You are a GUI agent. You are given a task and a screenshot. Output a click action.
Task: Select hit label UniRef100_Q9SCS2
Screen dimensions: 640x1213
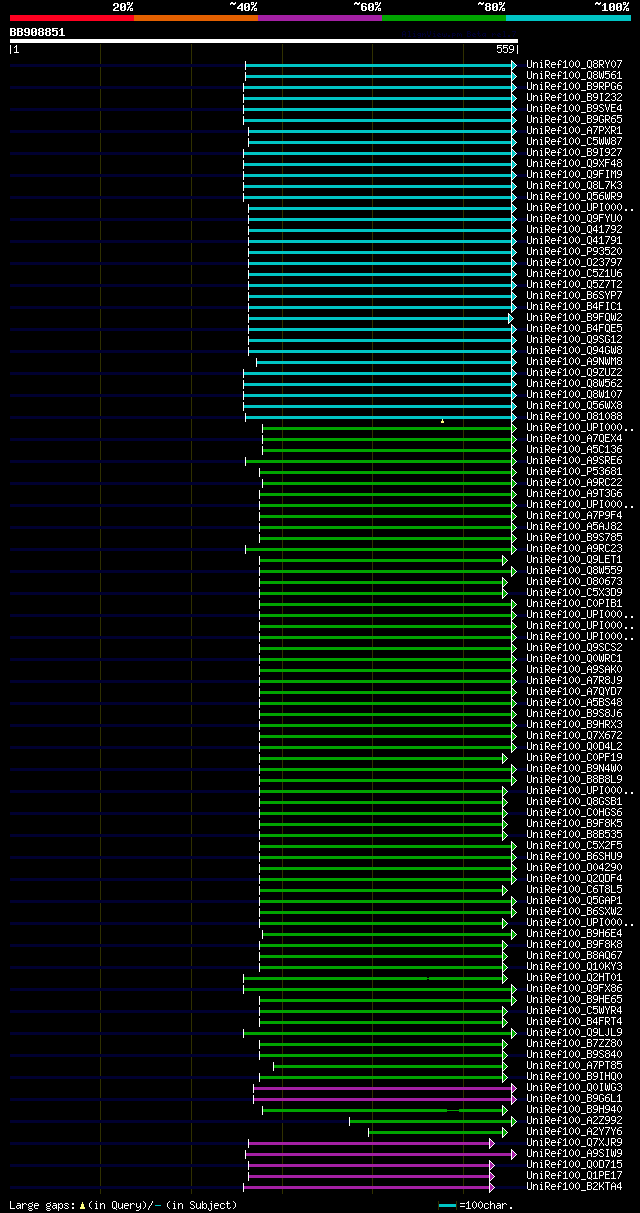[574, 647]
